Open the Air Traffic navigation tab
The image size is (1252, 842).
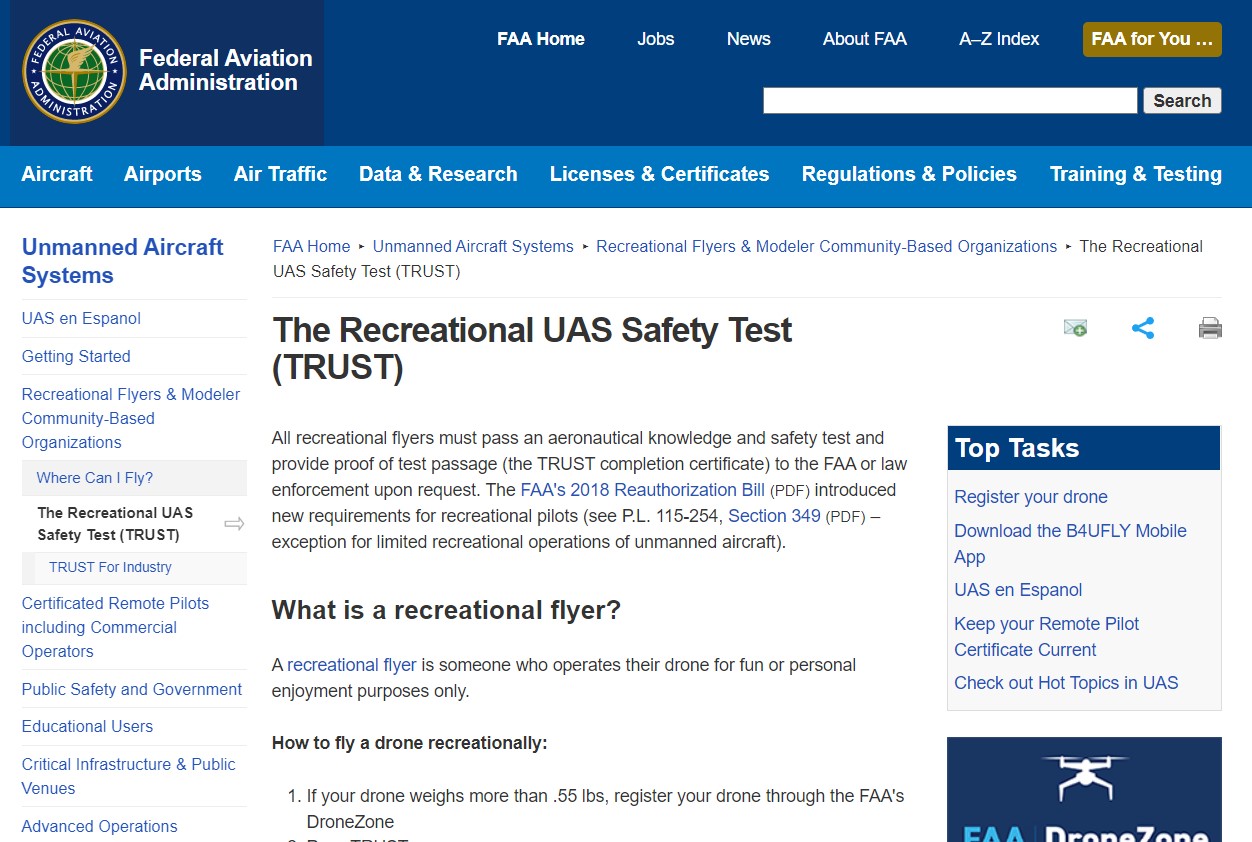[280, 174]
